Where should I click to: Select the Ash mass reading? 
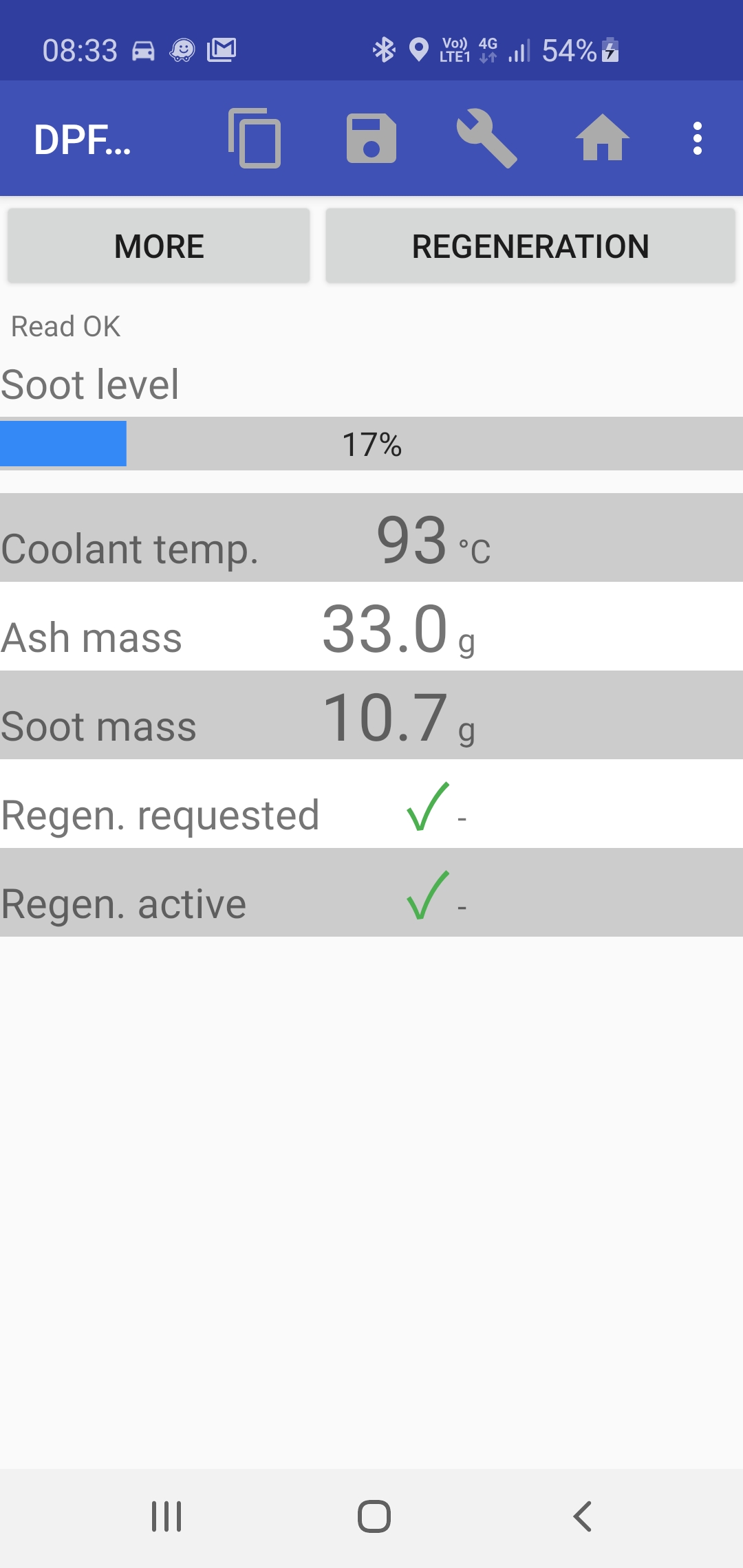click(385, 629)
